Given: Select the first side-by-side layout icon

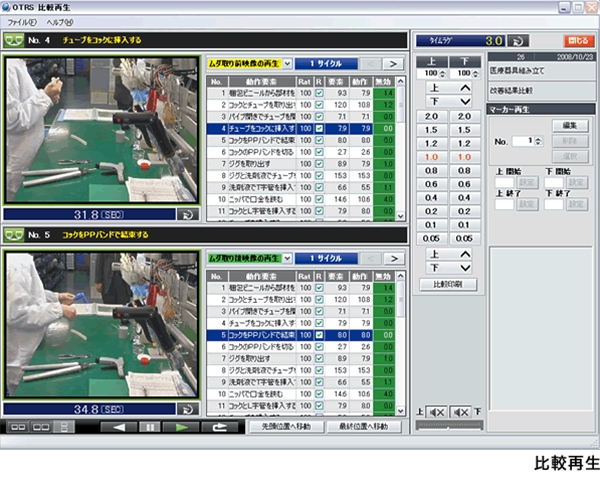Looking at the screenshot, I should pos(18,427).
